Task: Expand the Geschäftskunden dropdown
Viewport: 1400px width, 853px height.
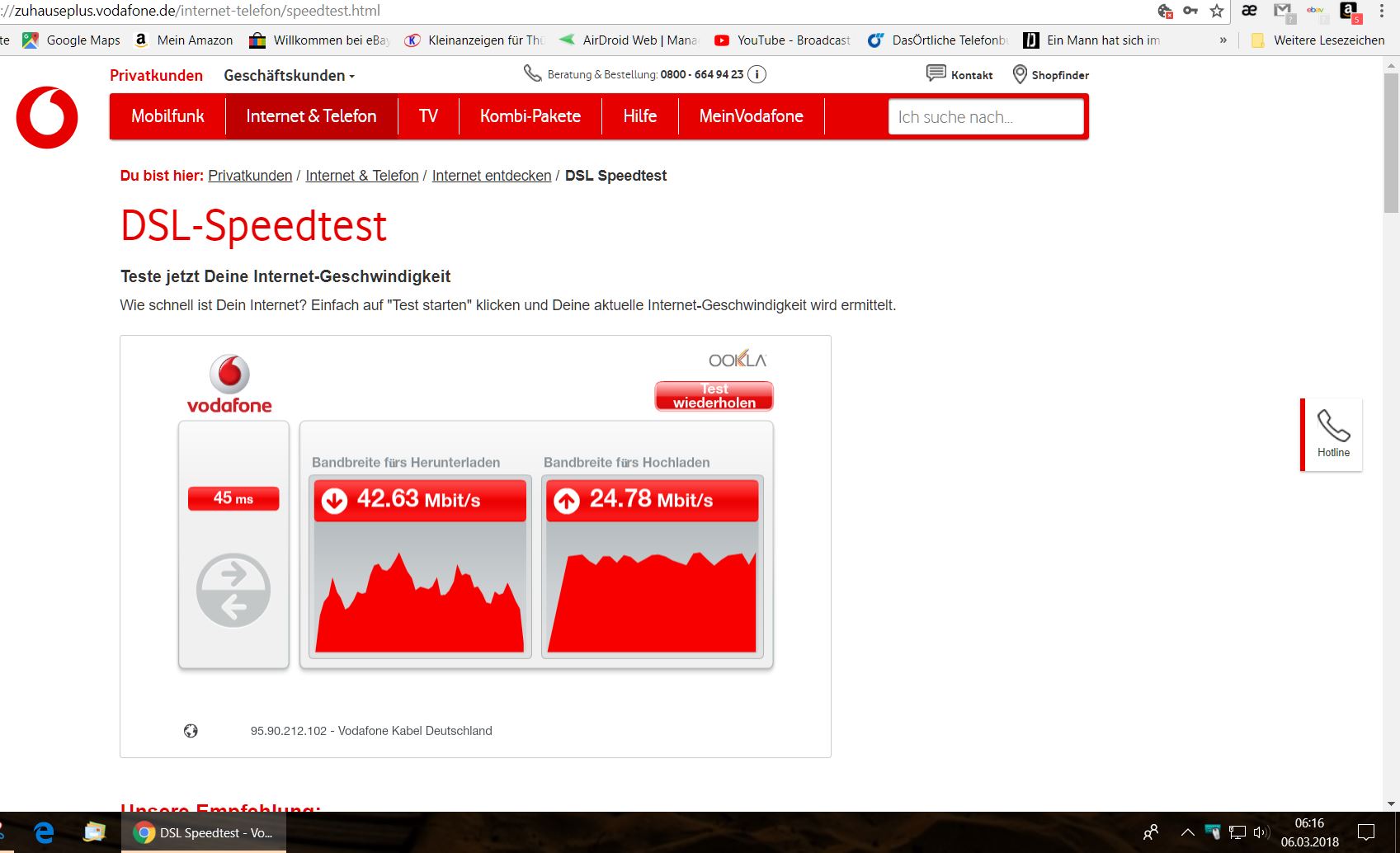Action: click(x=290, y=75)
